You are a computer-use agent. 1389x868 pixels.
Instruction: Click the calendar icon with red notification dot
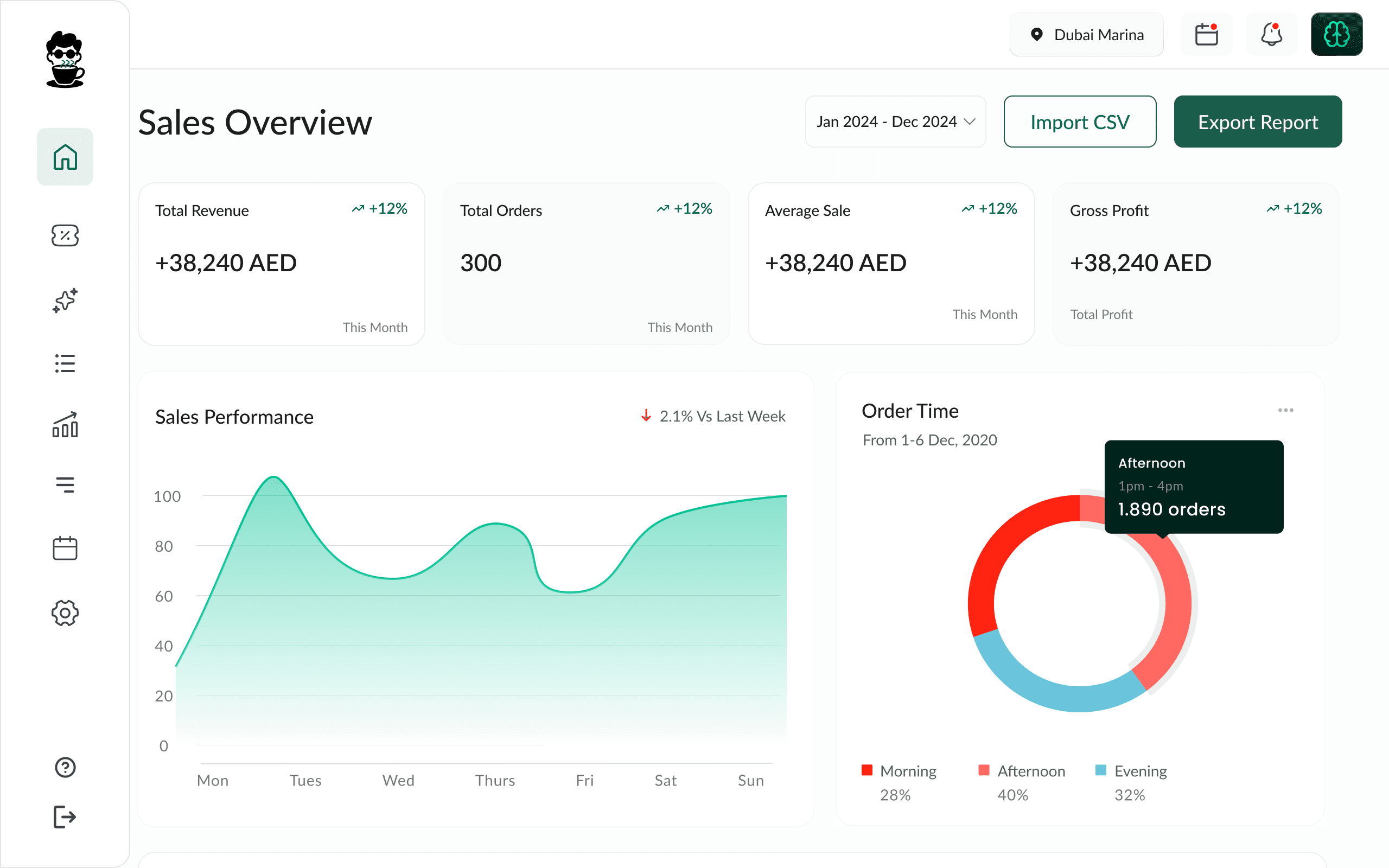(x=1207, y=34)
